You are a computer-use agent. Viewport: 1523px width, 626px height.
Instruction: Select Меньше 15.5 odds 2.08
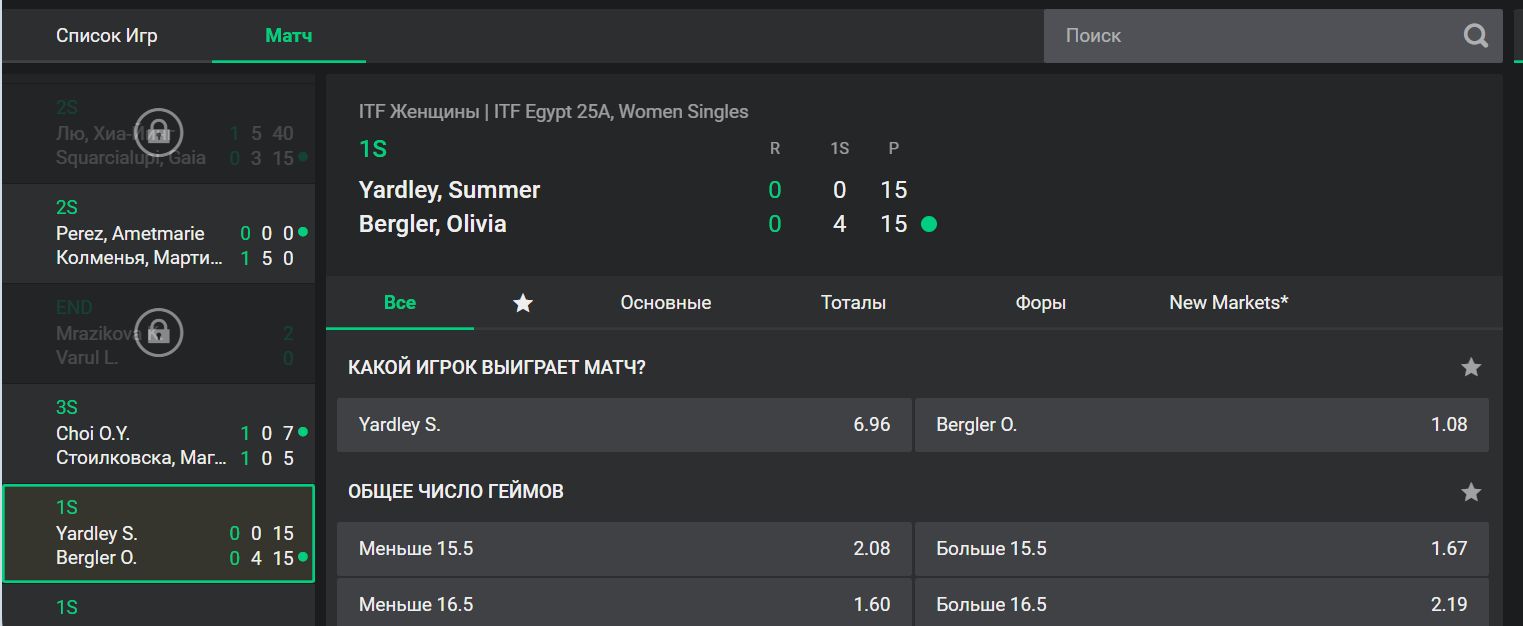pos(624,548)
